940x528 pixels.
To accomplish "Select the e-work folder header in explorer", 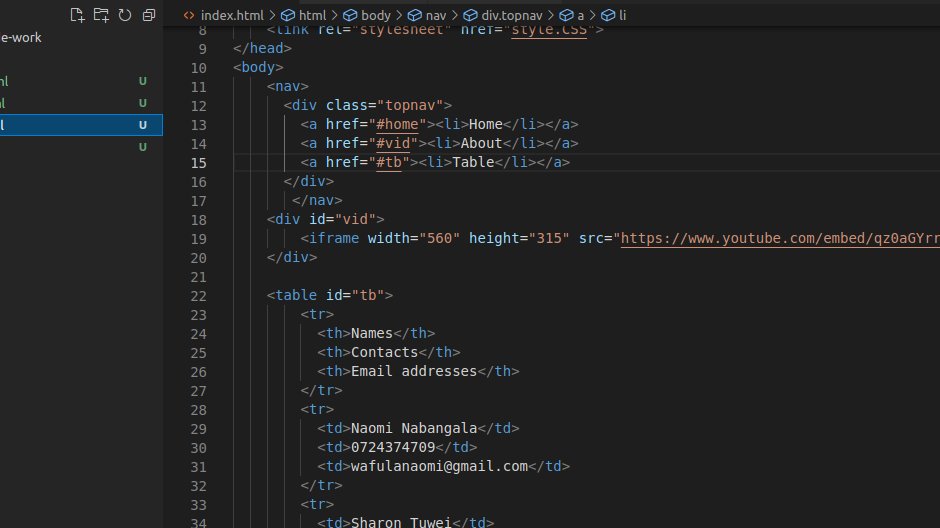I will [x=21, y=37].
